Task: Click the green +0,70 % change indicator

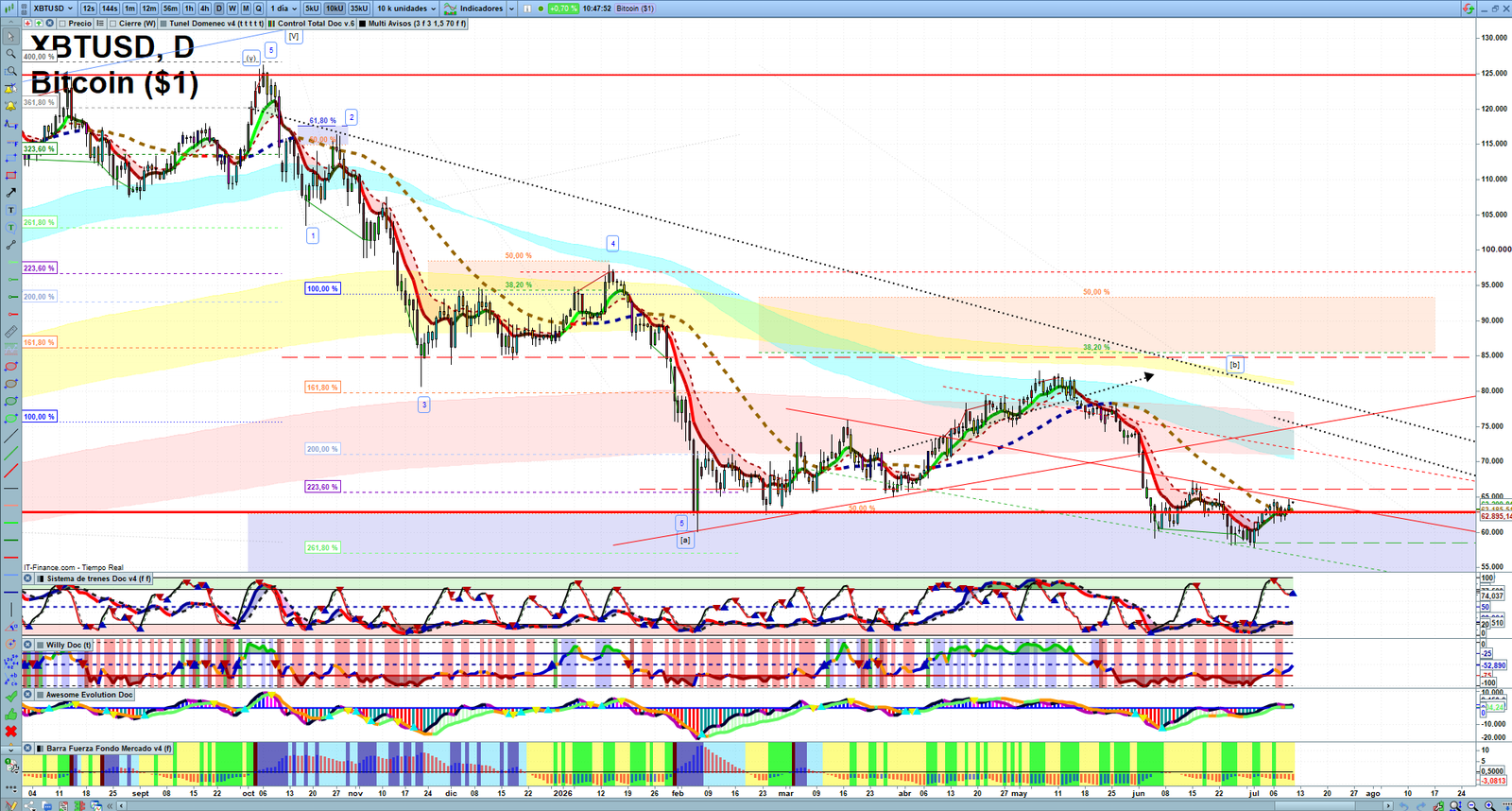Action: (x=563, y=9)
